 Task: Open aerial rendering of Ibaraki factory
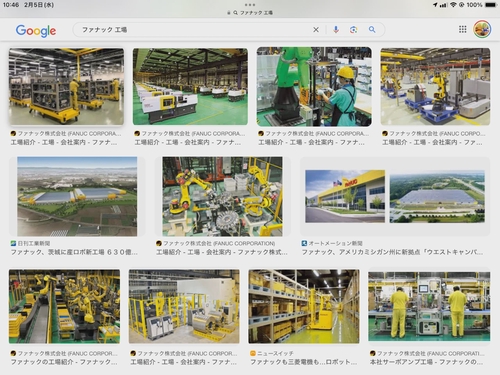pos(77,196)
